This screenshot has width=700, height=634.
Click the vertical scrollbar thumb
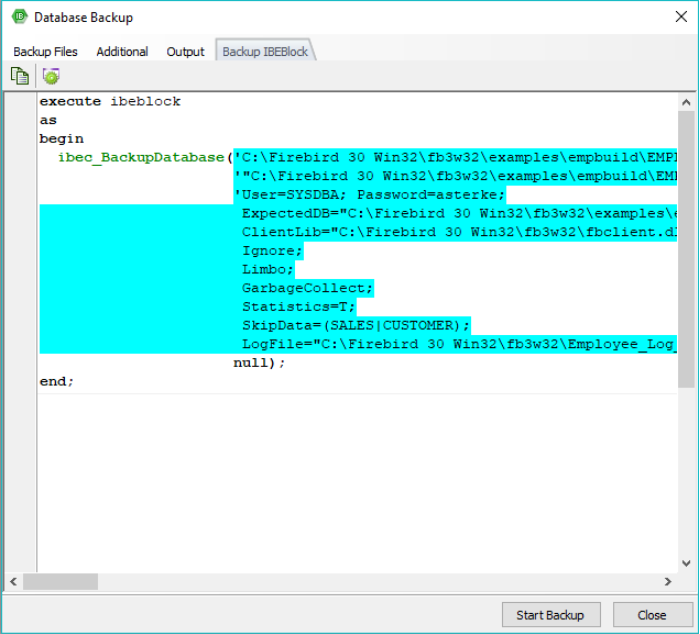[686, 250]
